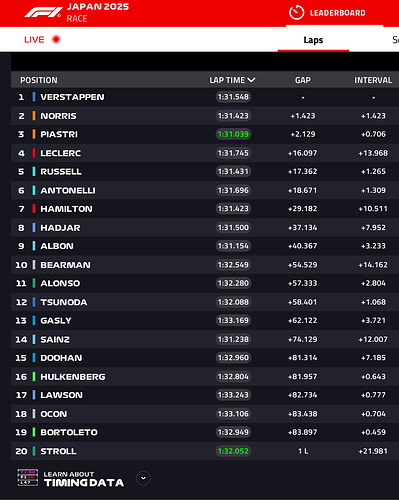Expand the Learn About Timing Data chevron
This screenshot has width=399, height=500.
click(x=143, y=478)
